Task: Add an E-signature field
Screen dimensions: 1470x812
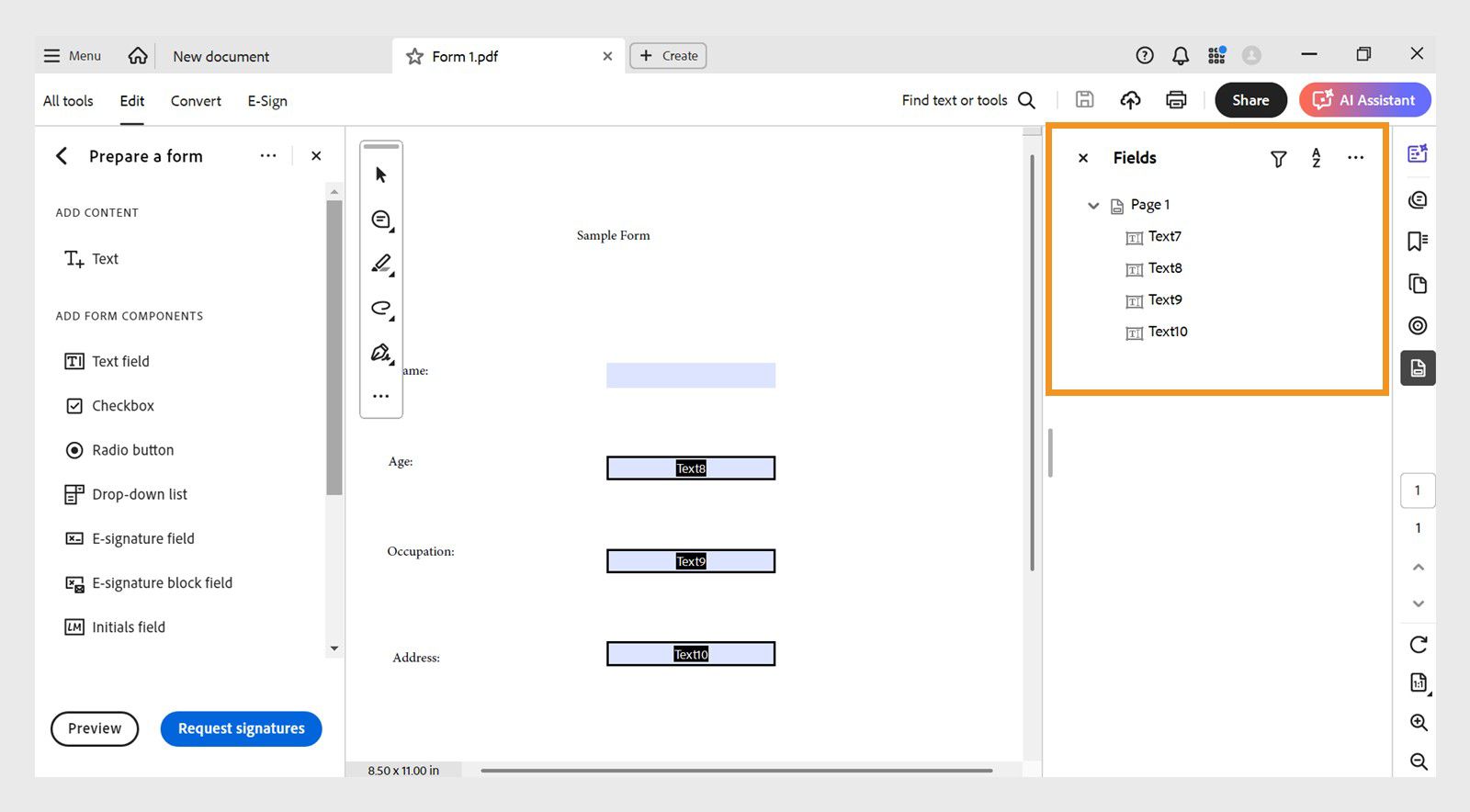Action: pyautogui.click(x=130, y=538)
